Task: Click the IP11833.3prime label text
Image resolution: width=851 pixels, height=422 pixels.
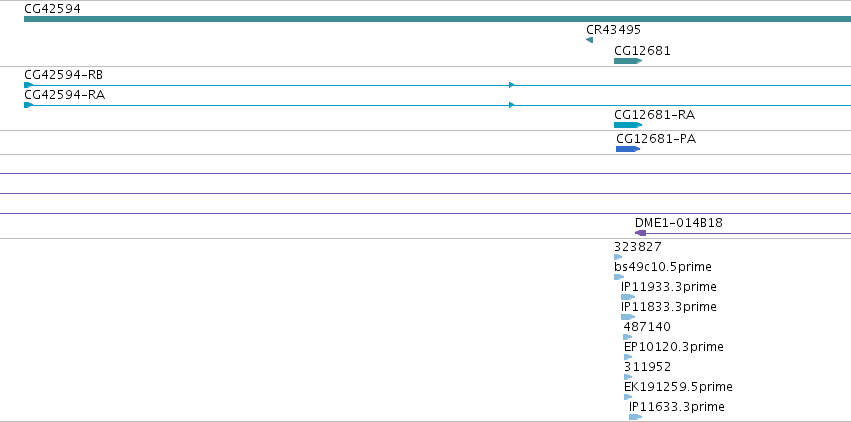Action: point(669,306)
